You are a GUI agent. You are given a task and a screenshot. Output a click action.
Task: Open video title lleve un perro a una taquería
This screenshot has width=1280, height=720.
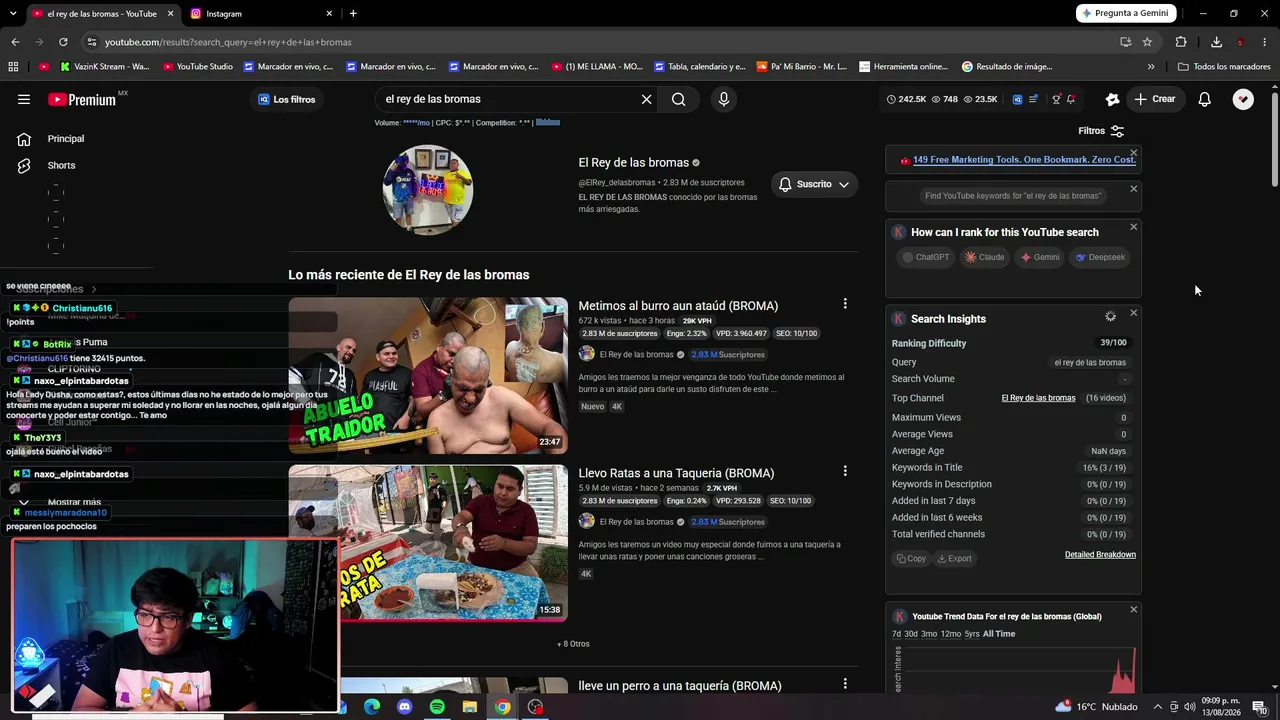(680, 686)
